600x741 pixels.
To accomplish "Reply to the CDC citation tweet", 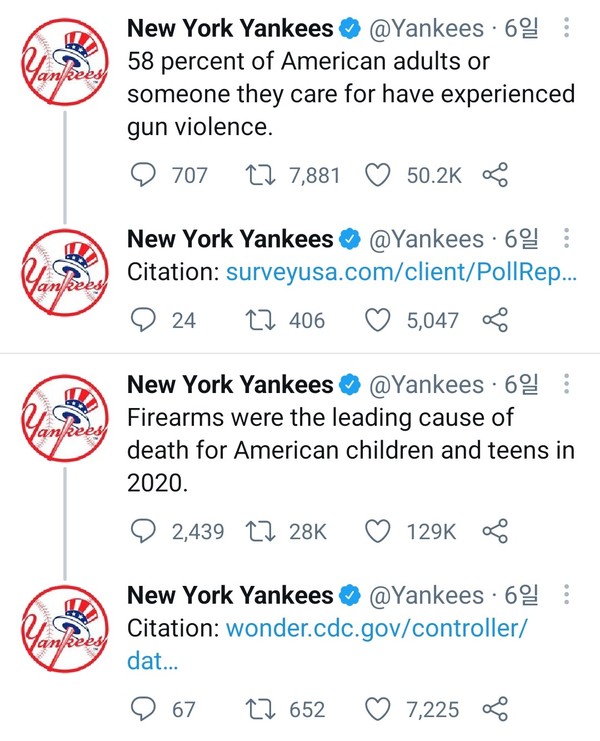I will click(145, 709).
